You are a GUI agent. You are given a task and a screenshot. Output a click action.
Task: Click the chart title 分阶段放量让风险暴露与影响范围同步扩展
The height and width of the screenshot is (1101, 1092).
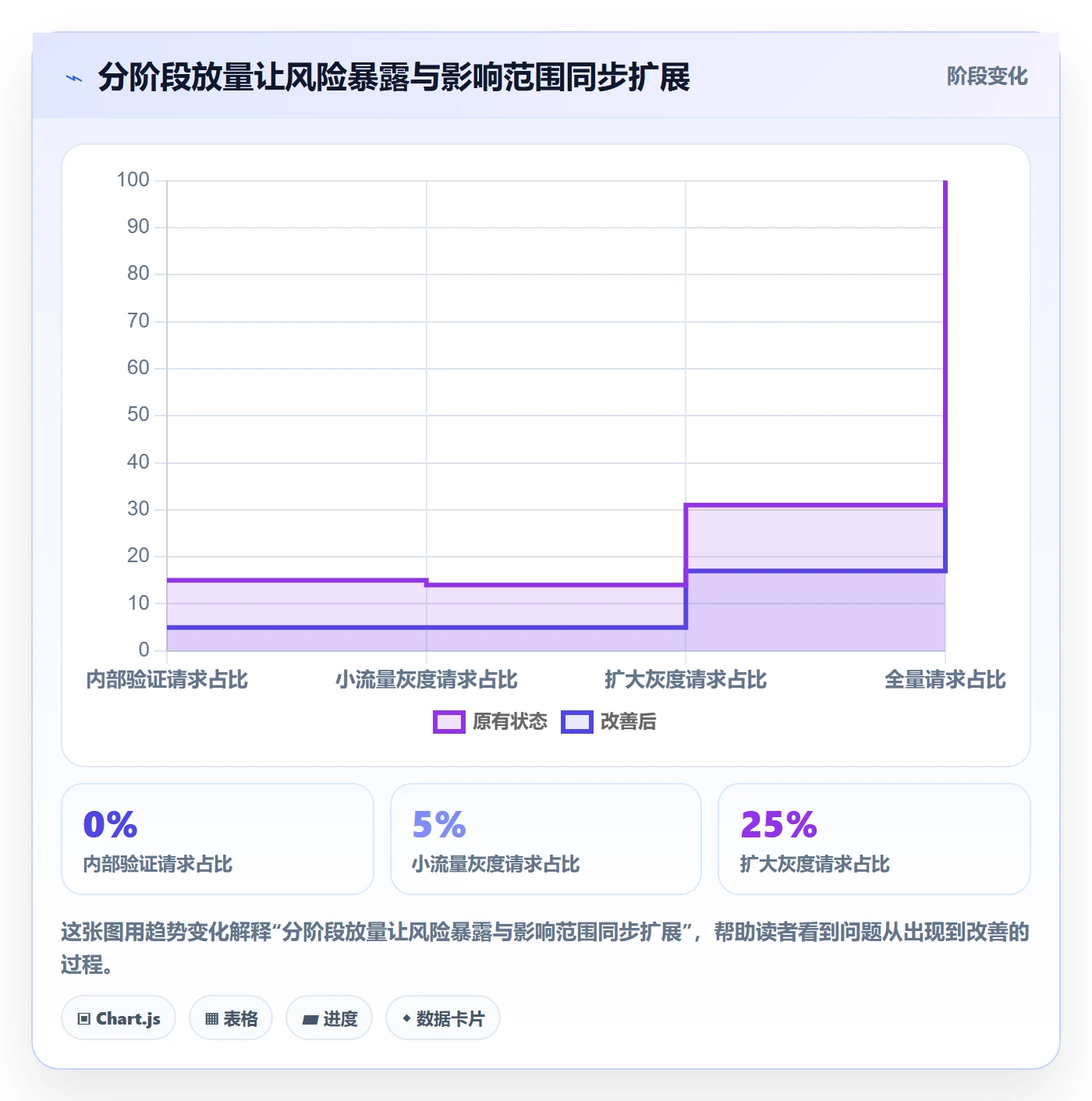coord(394,77)
